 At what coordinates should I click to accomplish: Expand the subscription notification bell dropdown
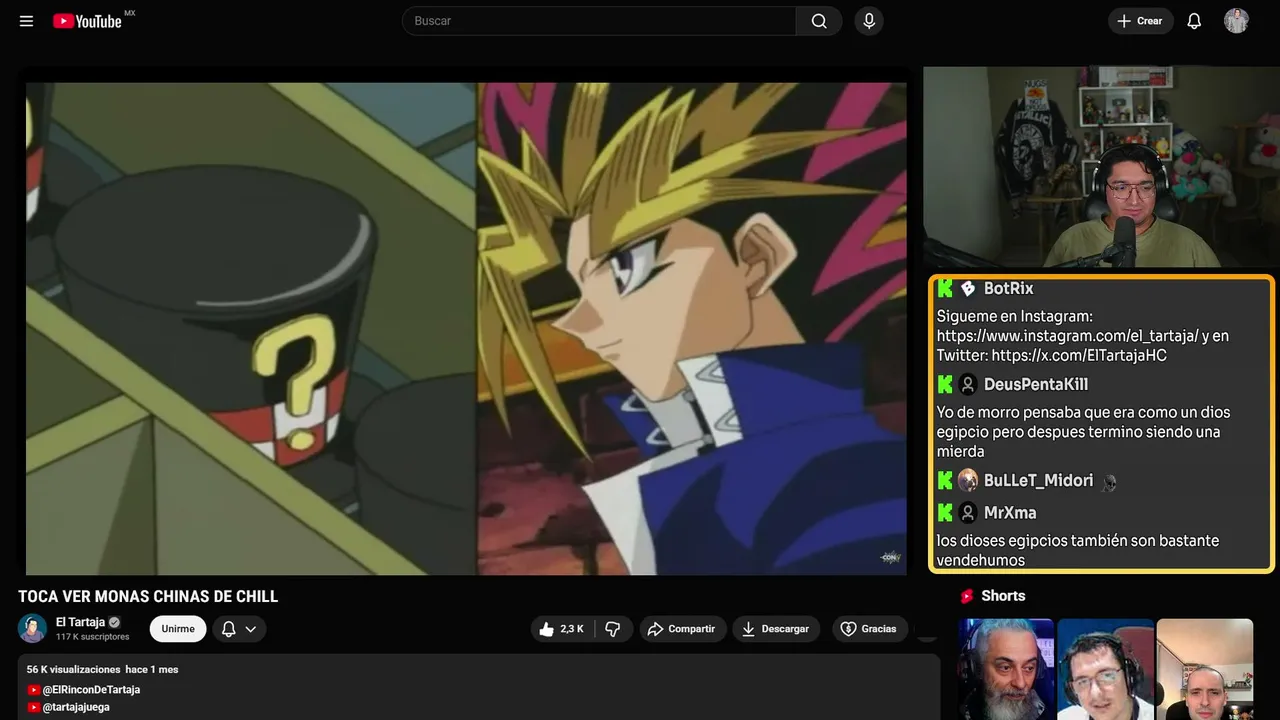(239, 629)
